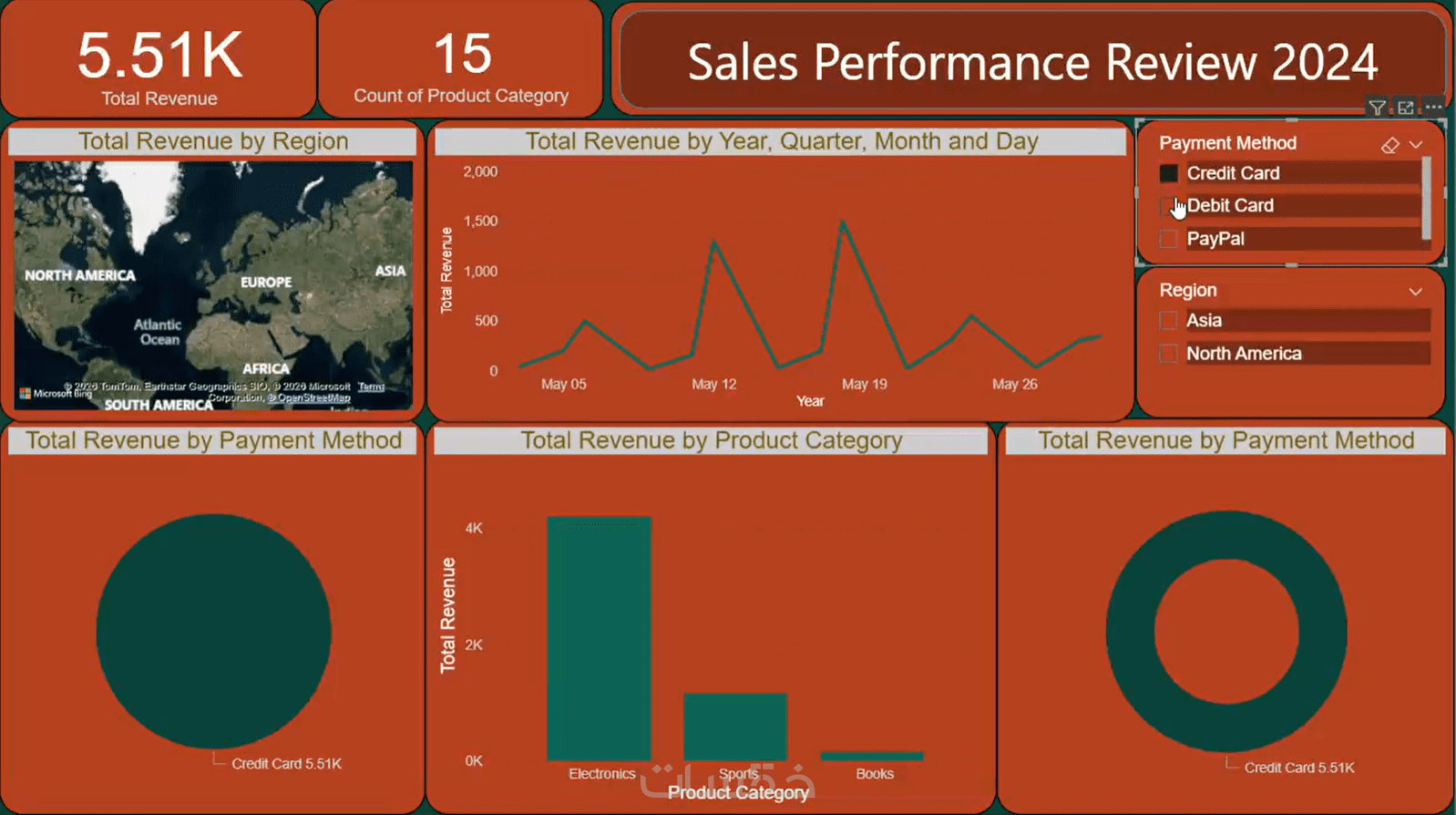This screenshot has width=1456, height=815.
Task: Collapse the Payment Method slicer chevron
Action: (1416, 144)
